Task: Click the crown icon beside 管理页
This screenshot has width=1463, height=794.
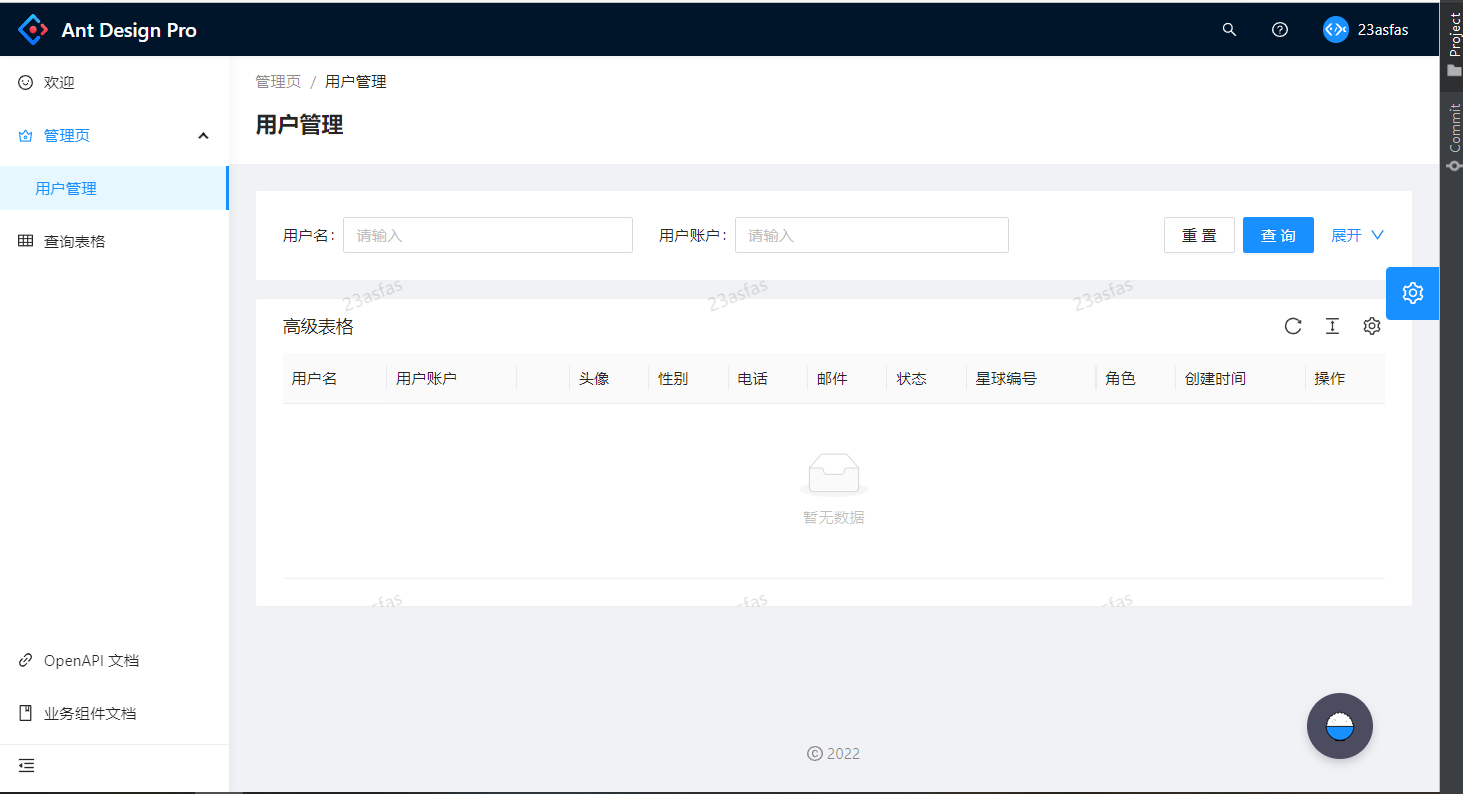Action: tap(25, 135)
